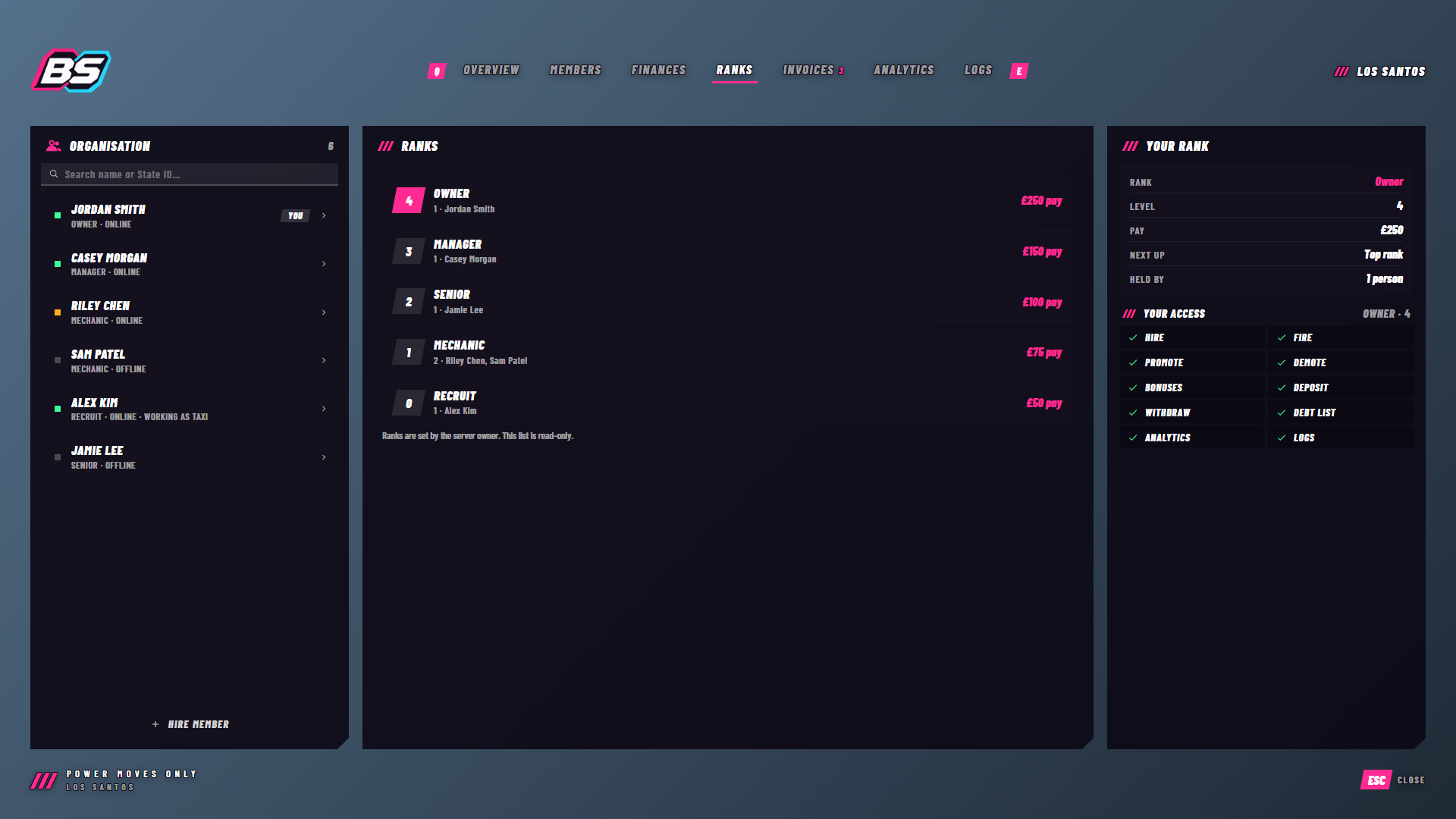Viewport: 1456px width, 819px height.
Task: Click the Recruit rank level 0 badge
Action: [x=409, y=403]
